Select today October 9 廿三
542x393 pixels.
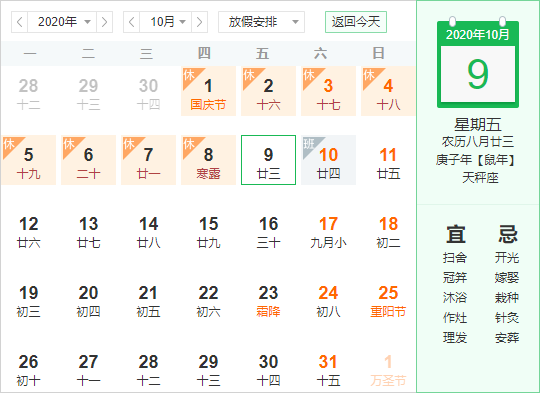coord(268,160)
